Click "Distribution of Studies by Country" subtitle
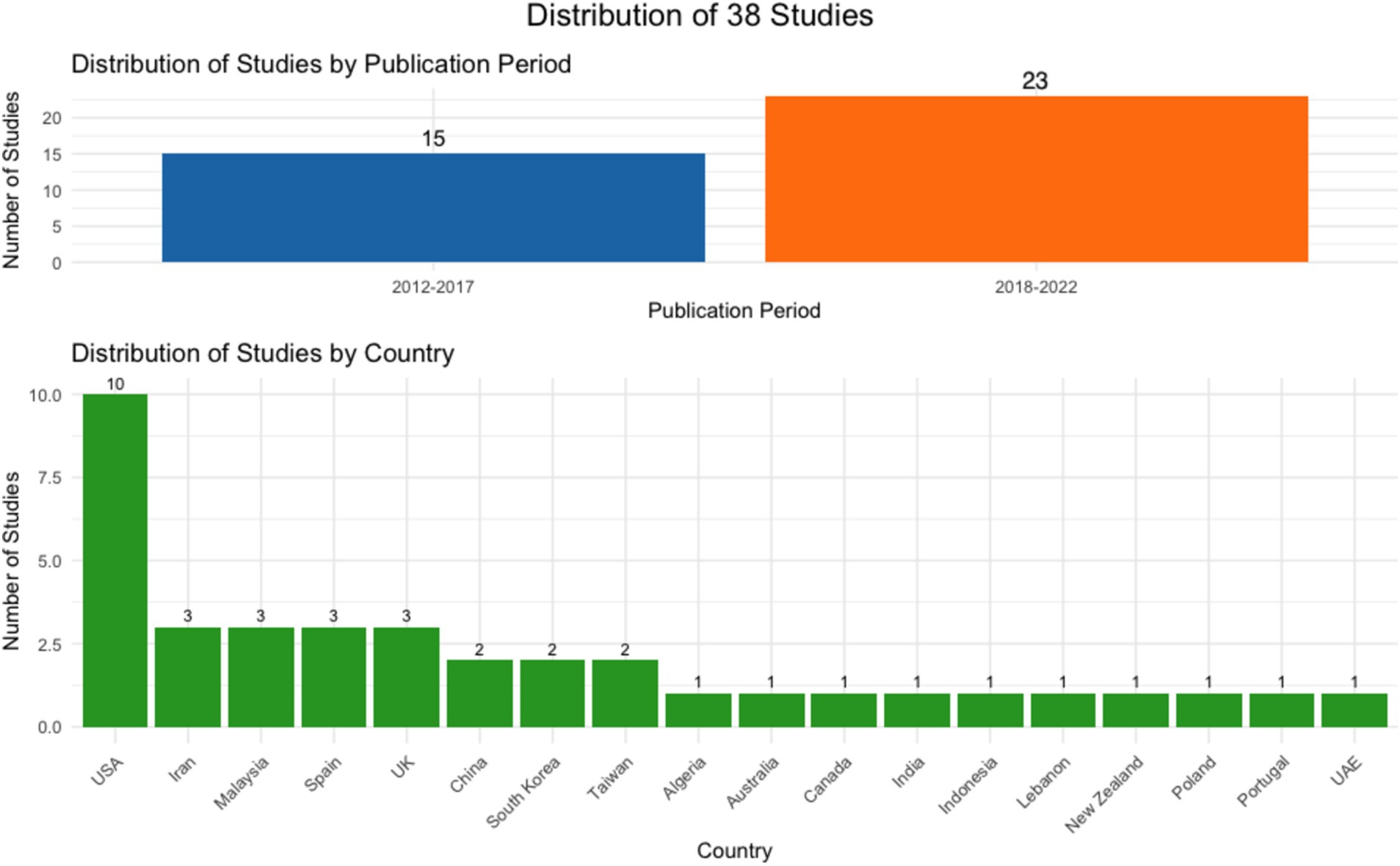This screenshot has height=866, width=1400. tap(263, 354)
